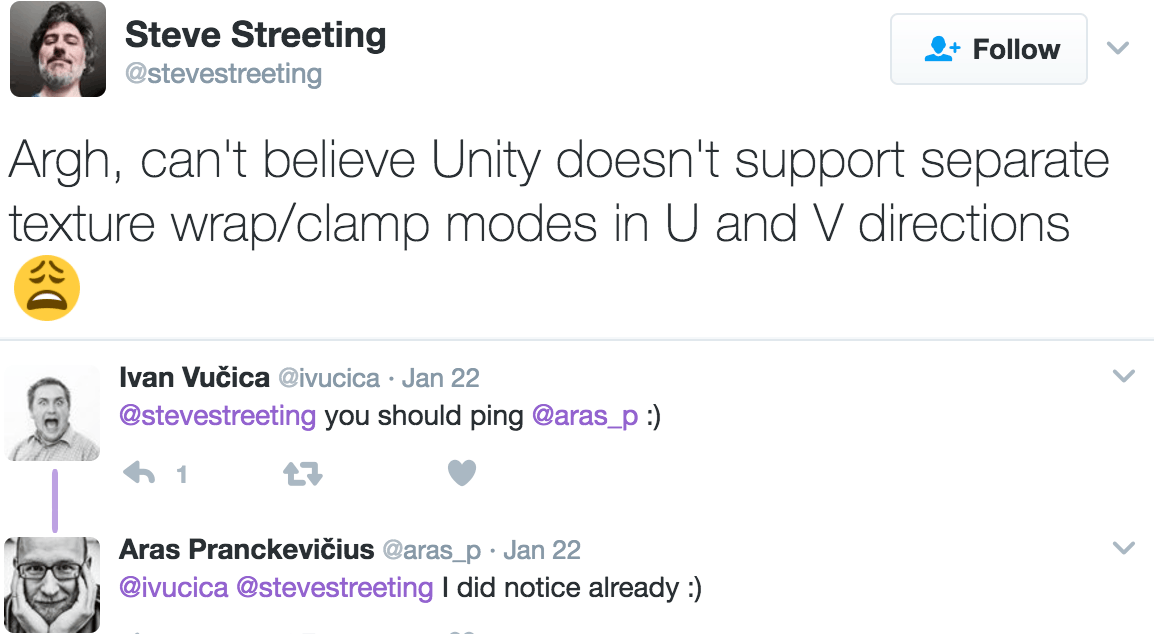Like Ivan Vučica's reply with heart icon
1154x634 pixels.
pos(462,473)
